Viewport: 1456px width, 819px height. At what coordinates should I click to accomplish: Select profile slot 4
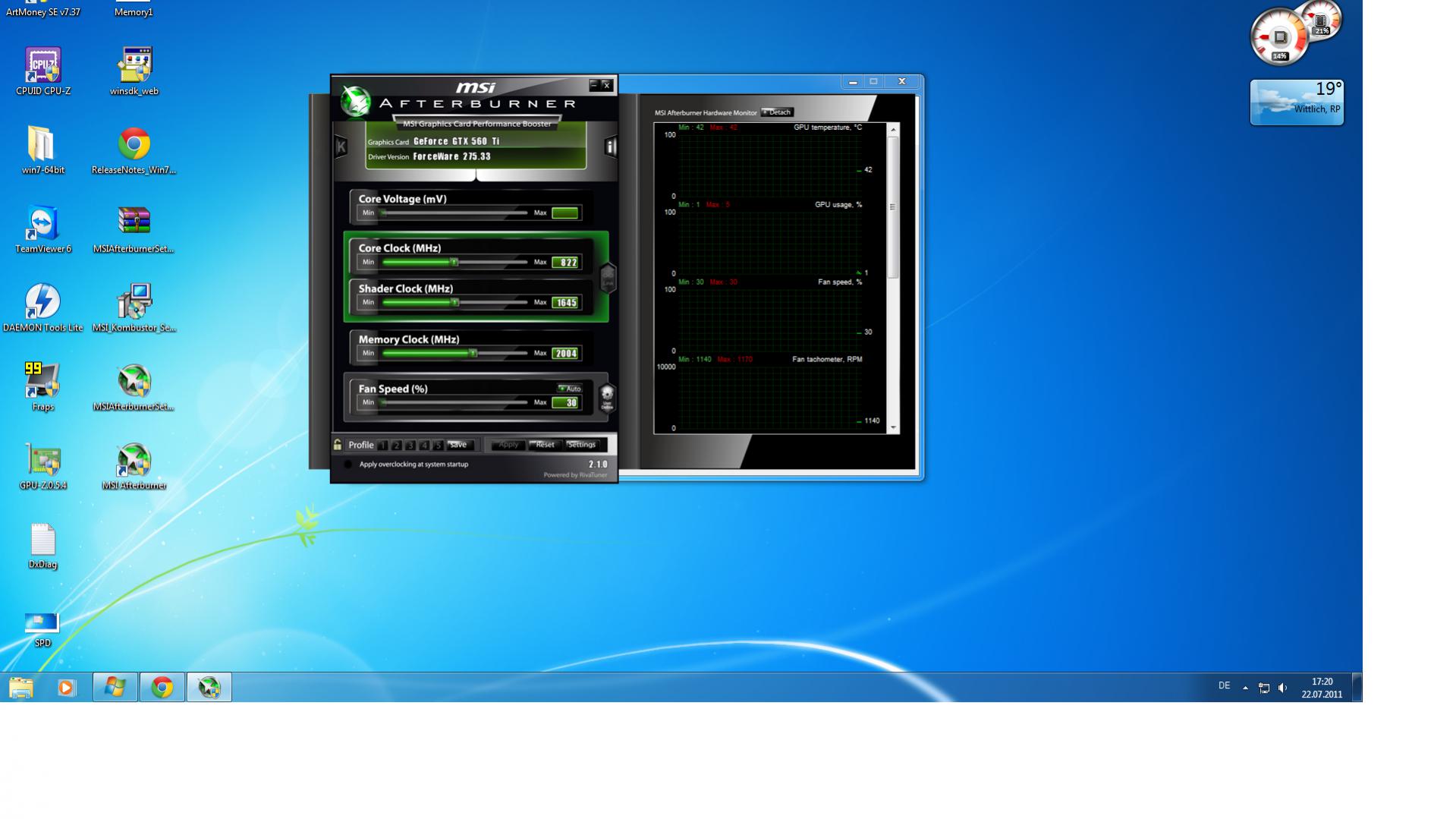click(x=424, y=446)
